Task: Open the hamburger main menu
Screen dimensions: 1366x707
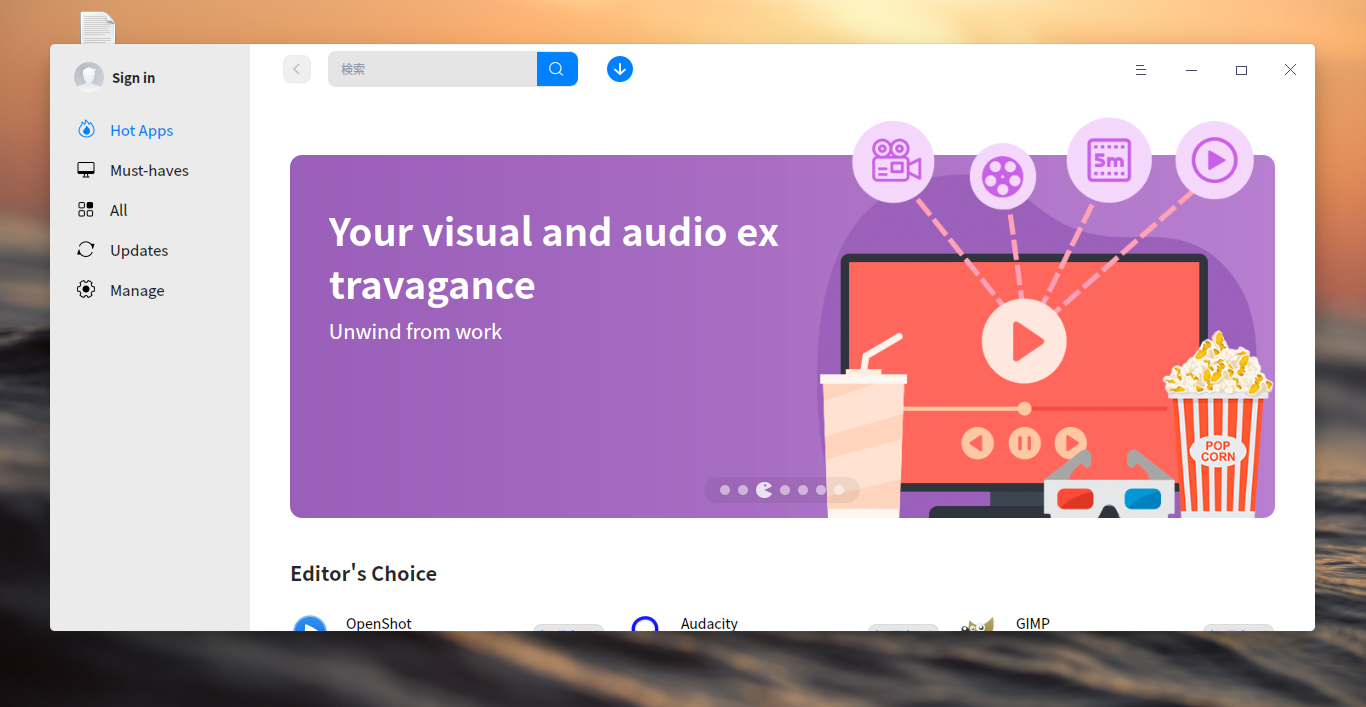Action: [x=1140, y=70]
